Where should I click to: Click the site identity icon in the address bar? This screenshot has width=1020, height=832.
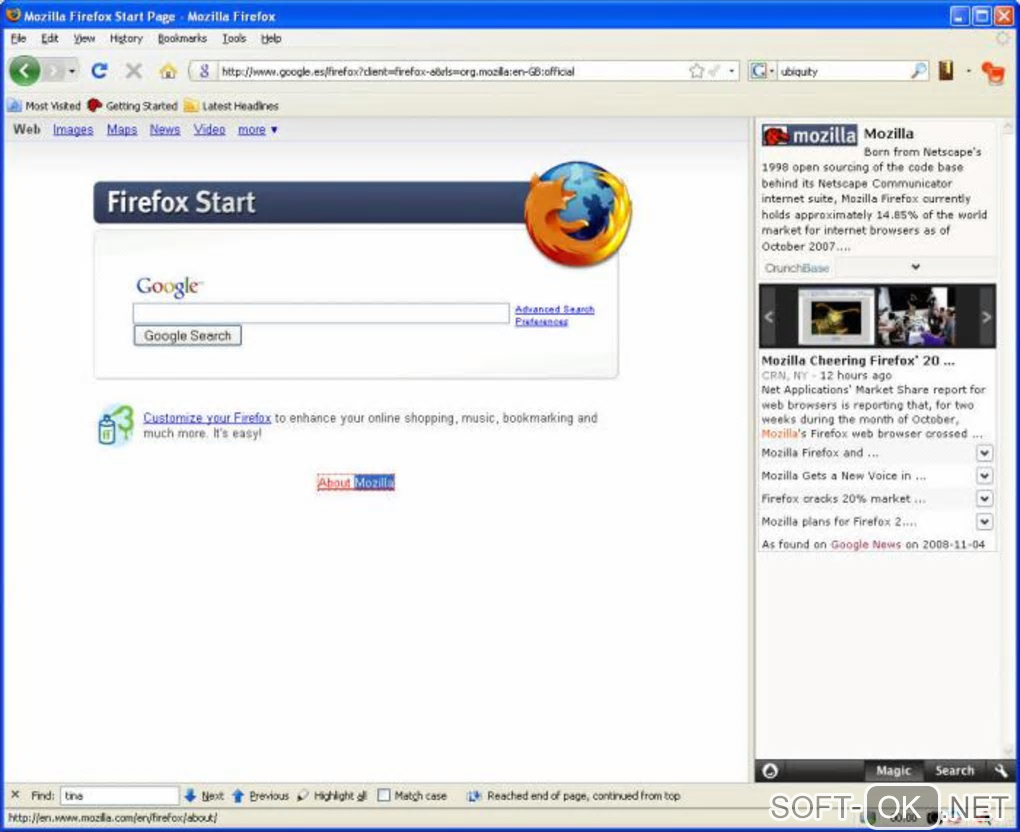(x=204, y=71)
